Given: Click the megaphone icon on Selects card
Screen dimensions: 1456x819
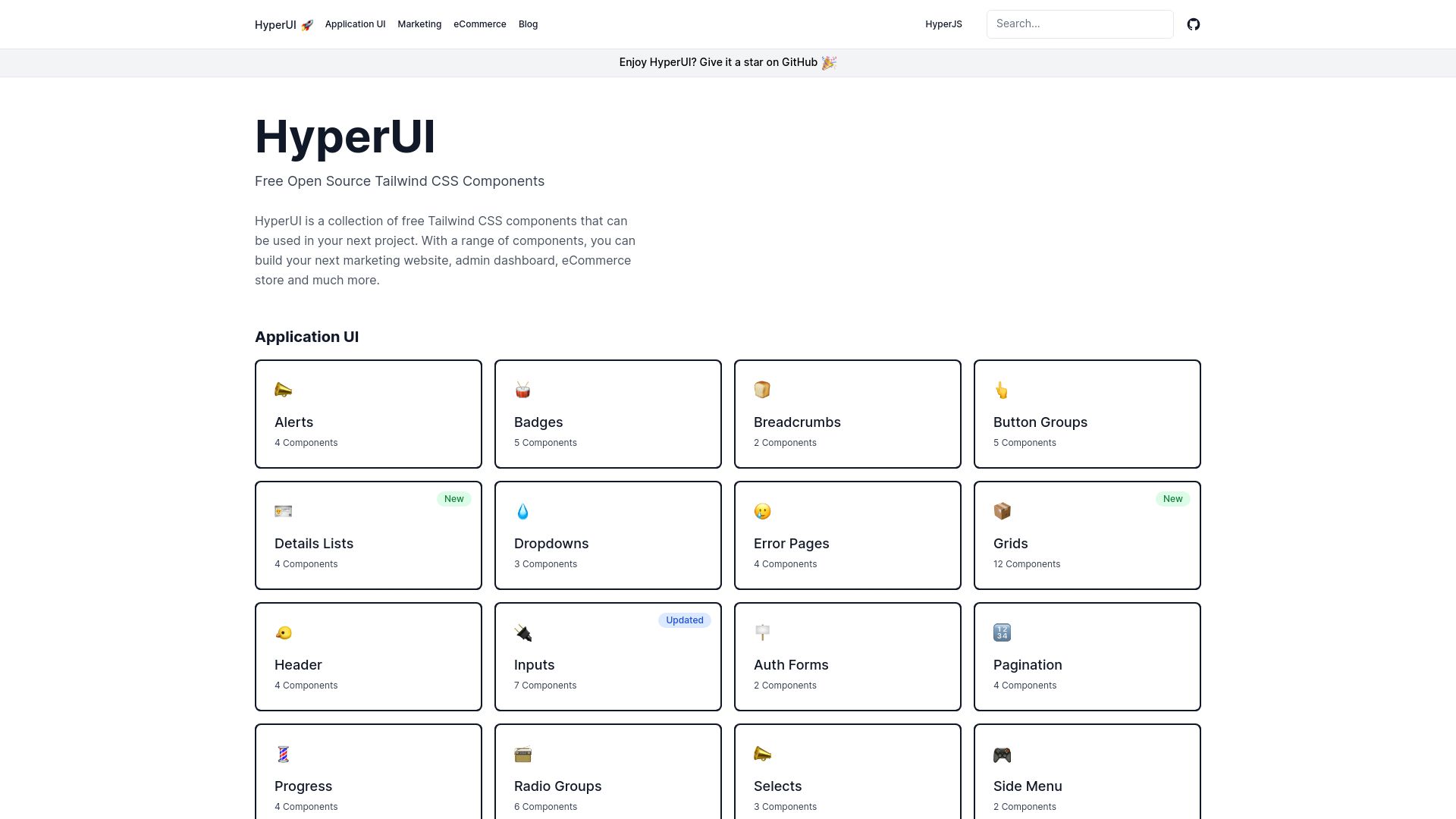Looking at the screenshot, I should click(762, 754).
